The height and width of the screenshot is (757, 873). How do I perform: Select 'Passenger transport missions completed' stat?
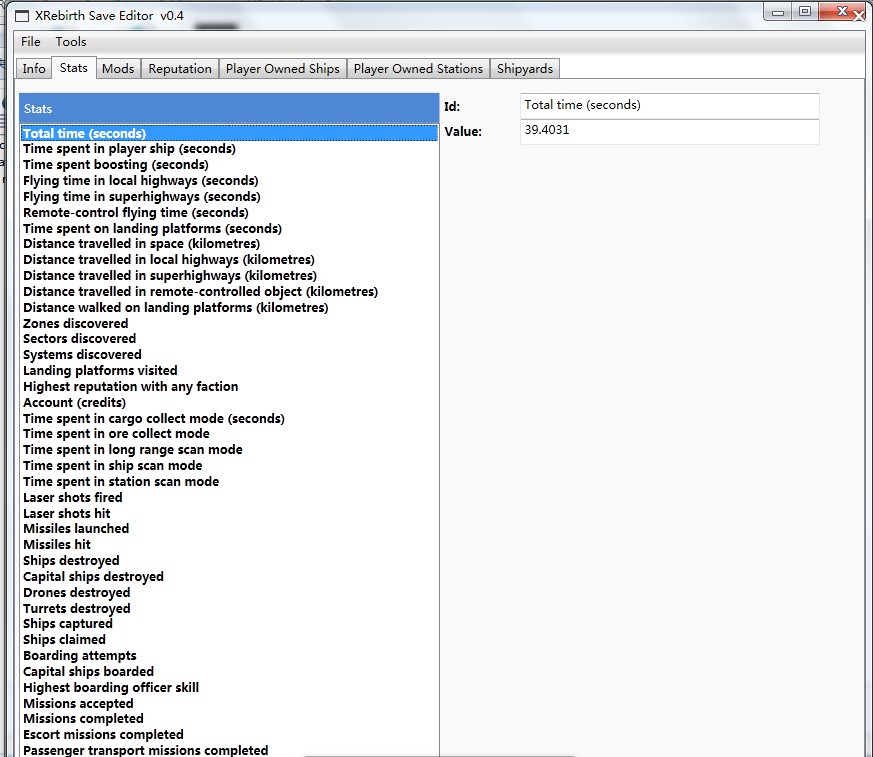point(229,750)
